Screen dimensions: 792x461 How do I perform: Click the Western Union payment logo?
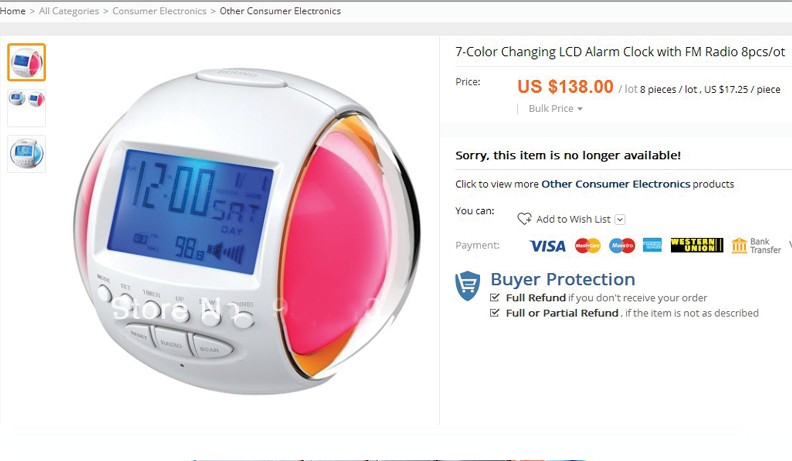pos(697,245)
